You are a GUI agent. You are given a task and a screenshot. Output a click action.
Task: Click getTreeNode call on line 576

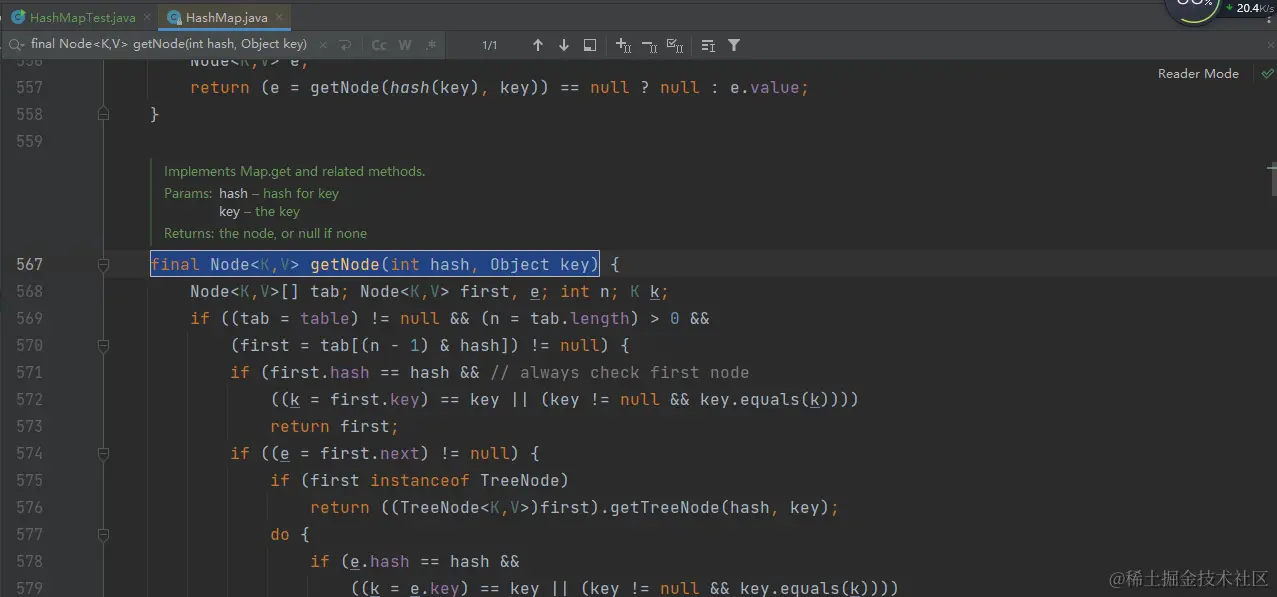665,508
